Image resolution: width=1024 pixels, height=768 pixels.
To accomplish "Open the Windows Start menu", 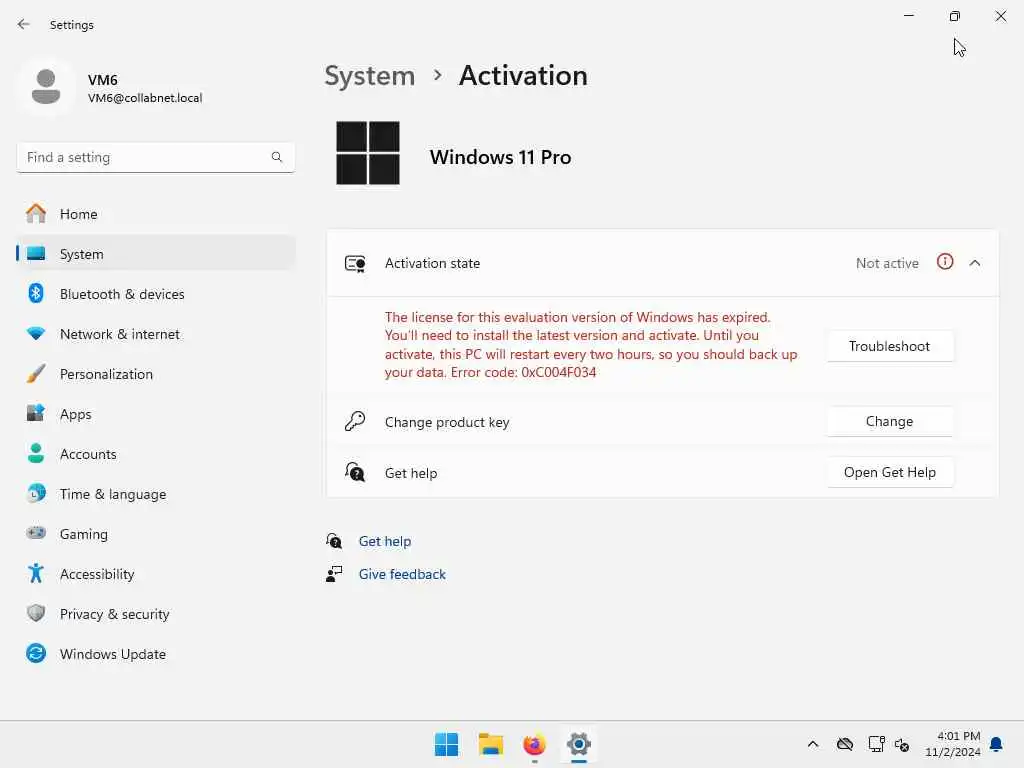I will (447, 744).
